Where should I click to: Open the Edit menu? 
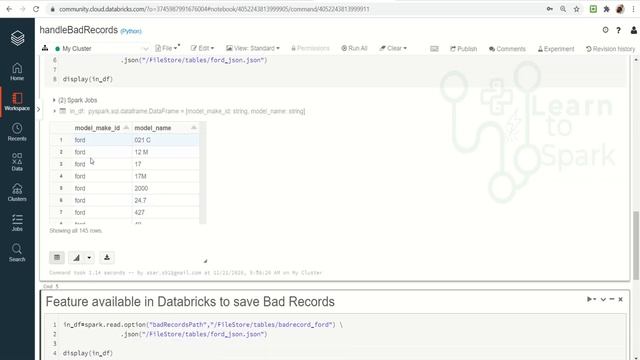click(202, 48)
